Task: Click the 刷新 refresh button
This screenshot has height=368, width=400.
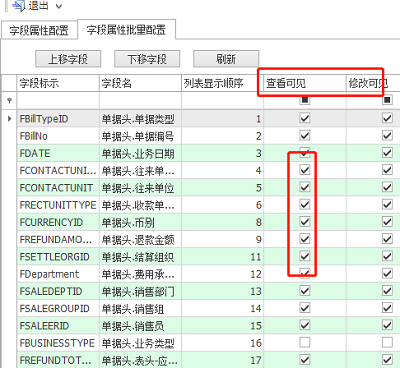Action: pos(226,59)
